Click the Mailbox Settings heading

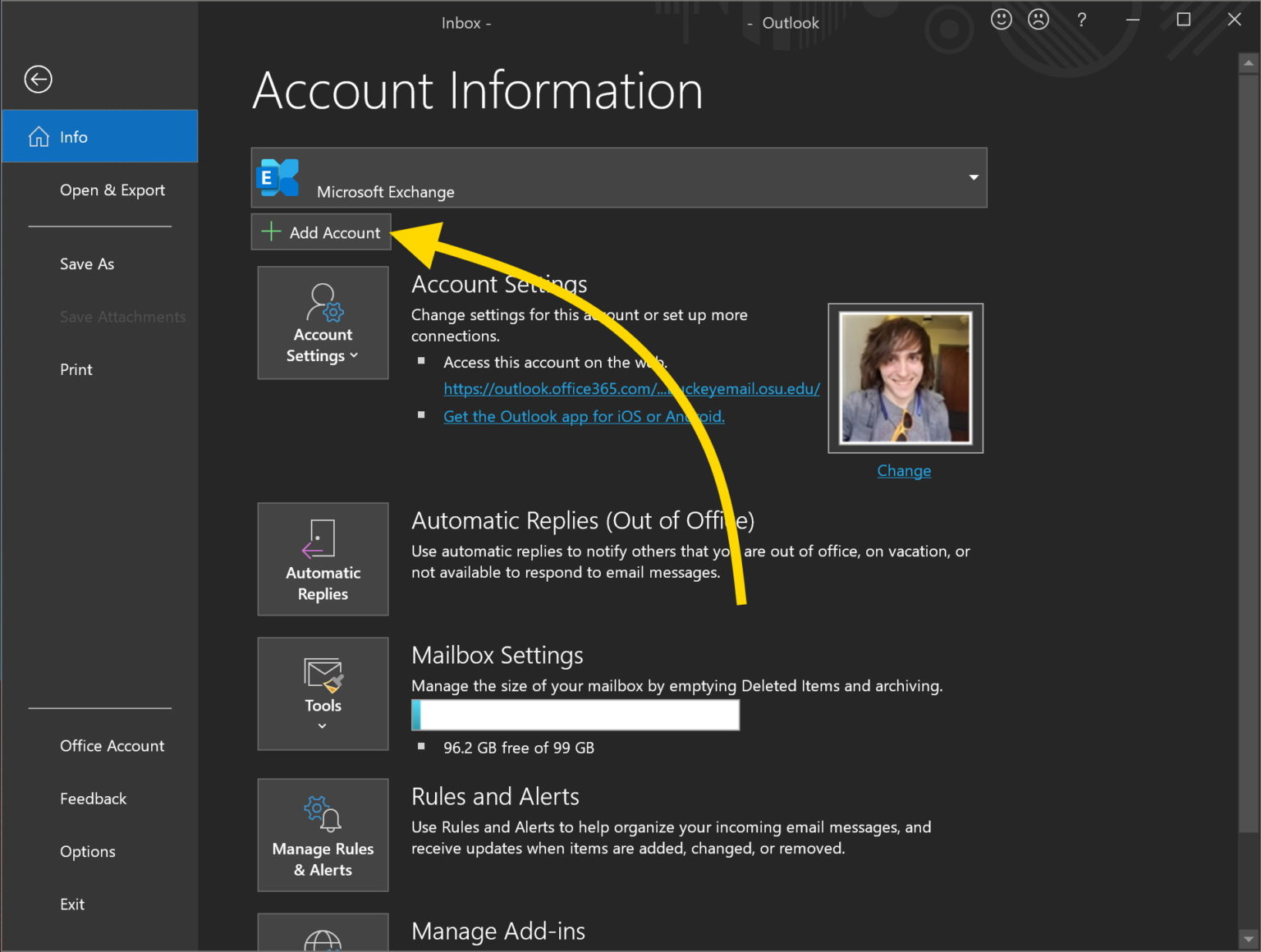pos(498,655)
